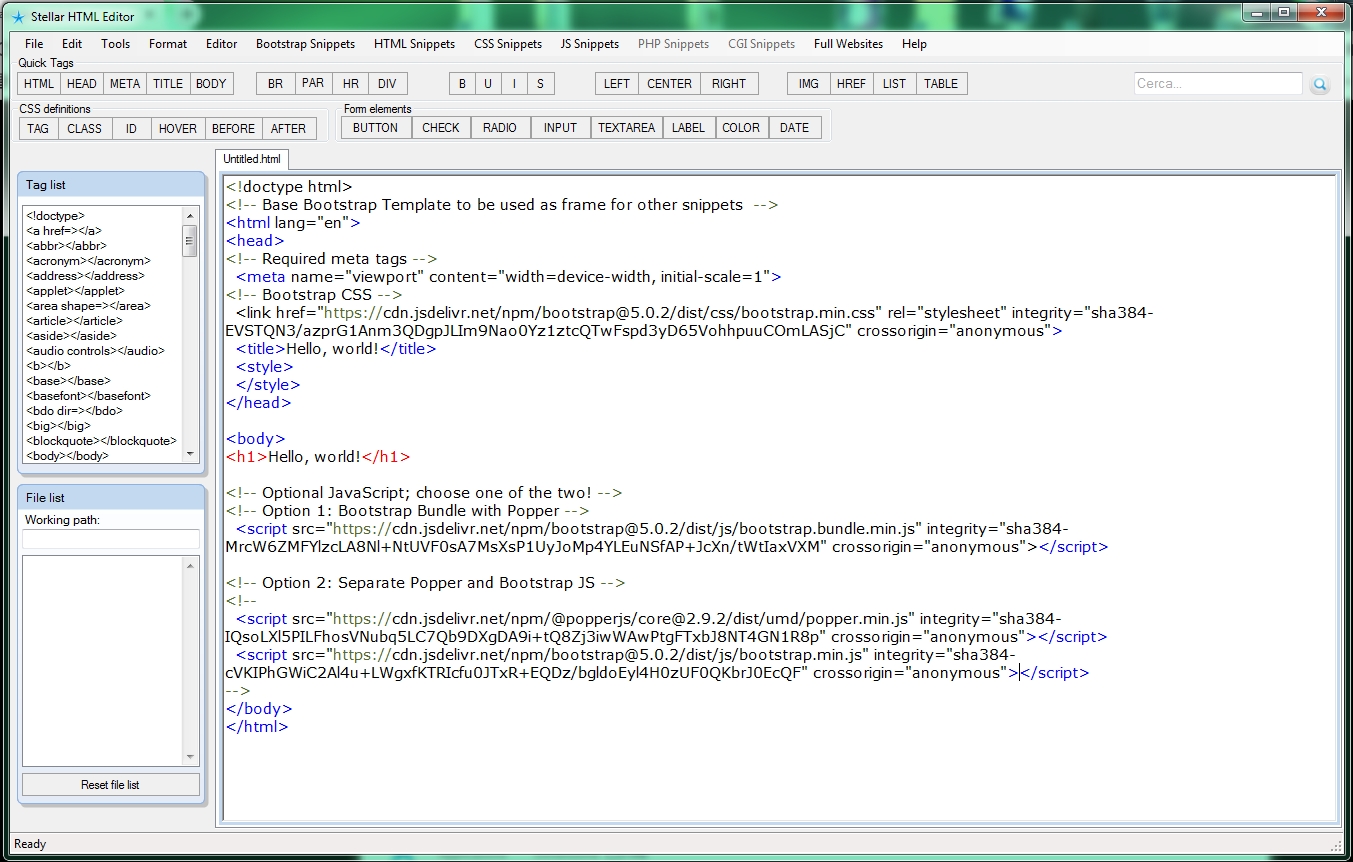Select <!doctype> in Tag list
Viewport: 1353px width, 862px height.
(55, 216)
